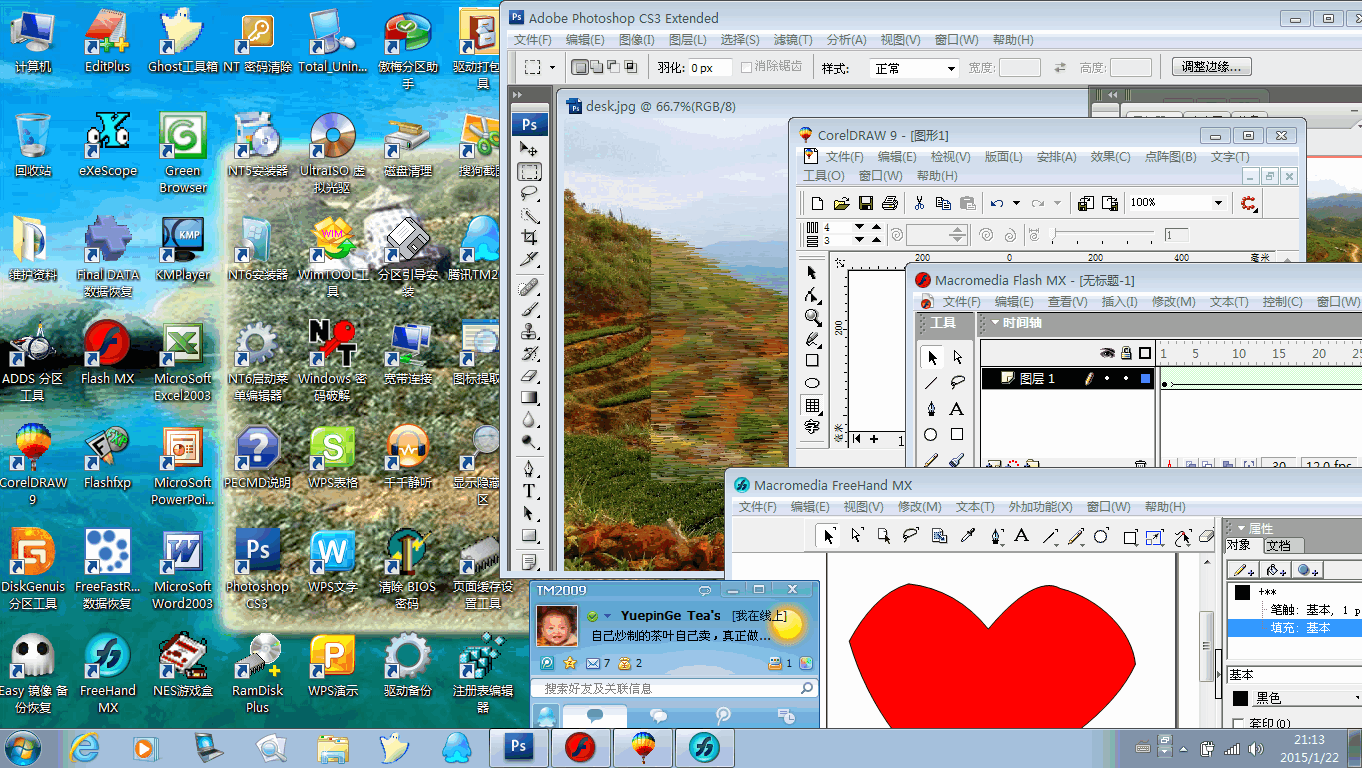Open the 插入(I) menu in Flash
The image size is (1362, 768).
tap(1119, 301)
